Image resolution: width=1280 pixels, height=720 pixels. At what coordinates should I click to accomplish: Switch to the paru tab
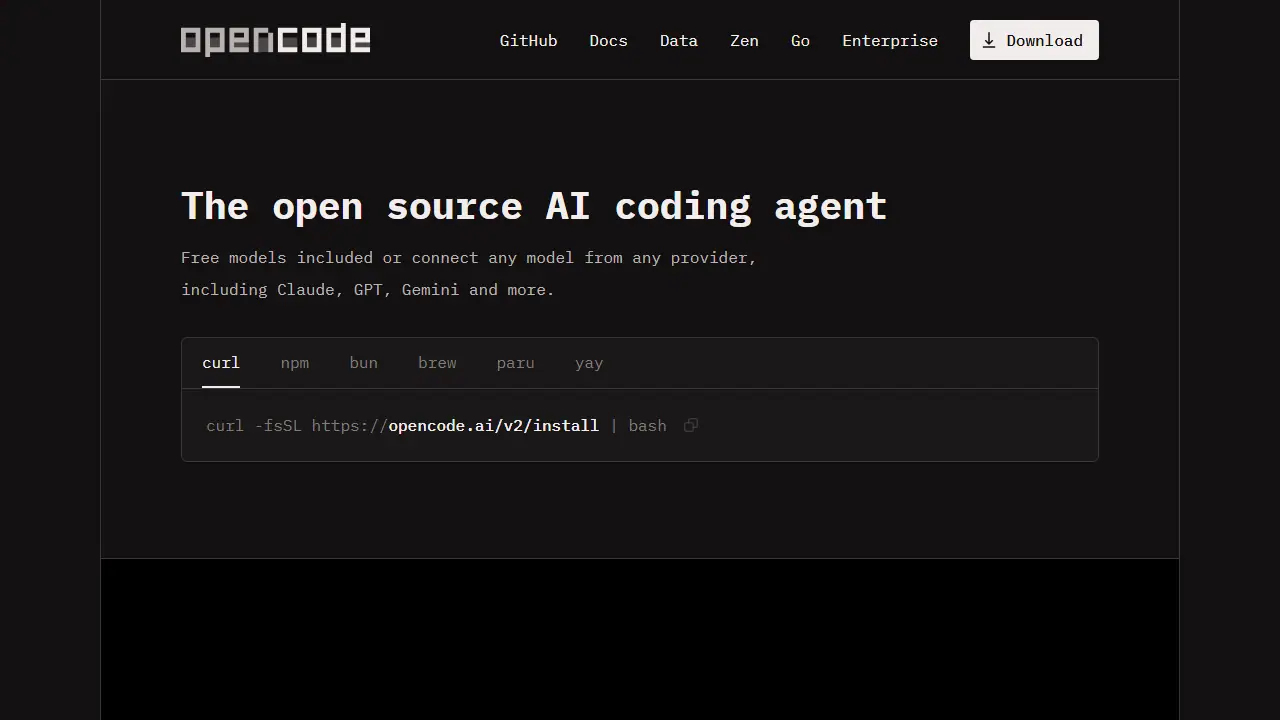(516, 363)
